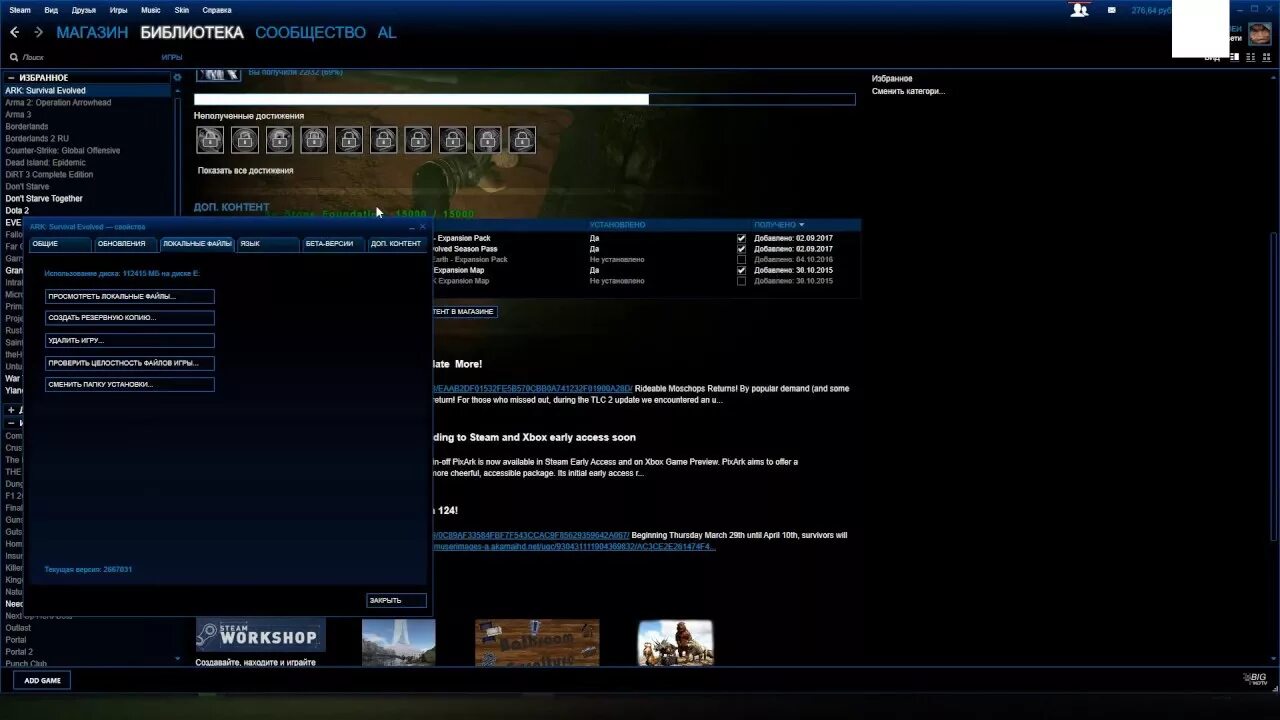This screenshot has height=720, width=1280.
Task: Click the magnifier search icon
Action: click(x=14, y=58)
